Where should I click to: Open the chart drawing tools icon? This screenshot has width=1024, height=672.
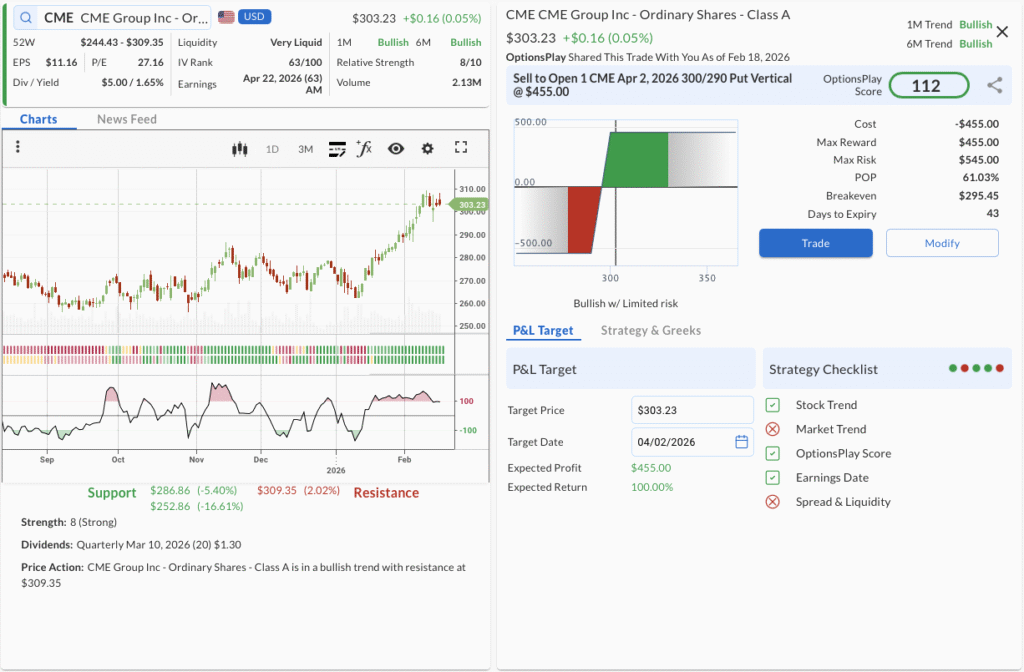pyautogui.click(x=337, y=149)
